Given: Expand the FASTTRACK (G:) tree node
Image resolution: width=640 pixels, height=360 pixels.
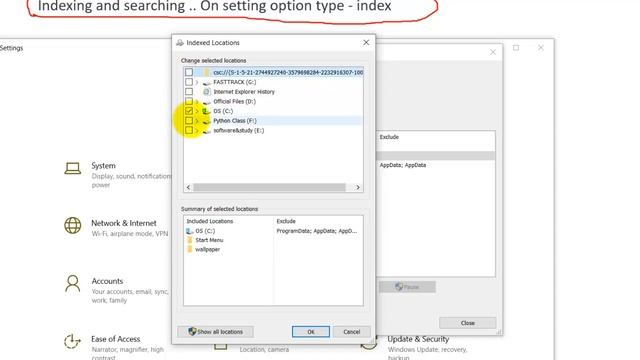Looking at the screenshot, I should coord(197,82).
